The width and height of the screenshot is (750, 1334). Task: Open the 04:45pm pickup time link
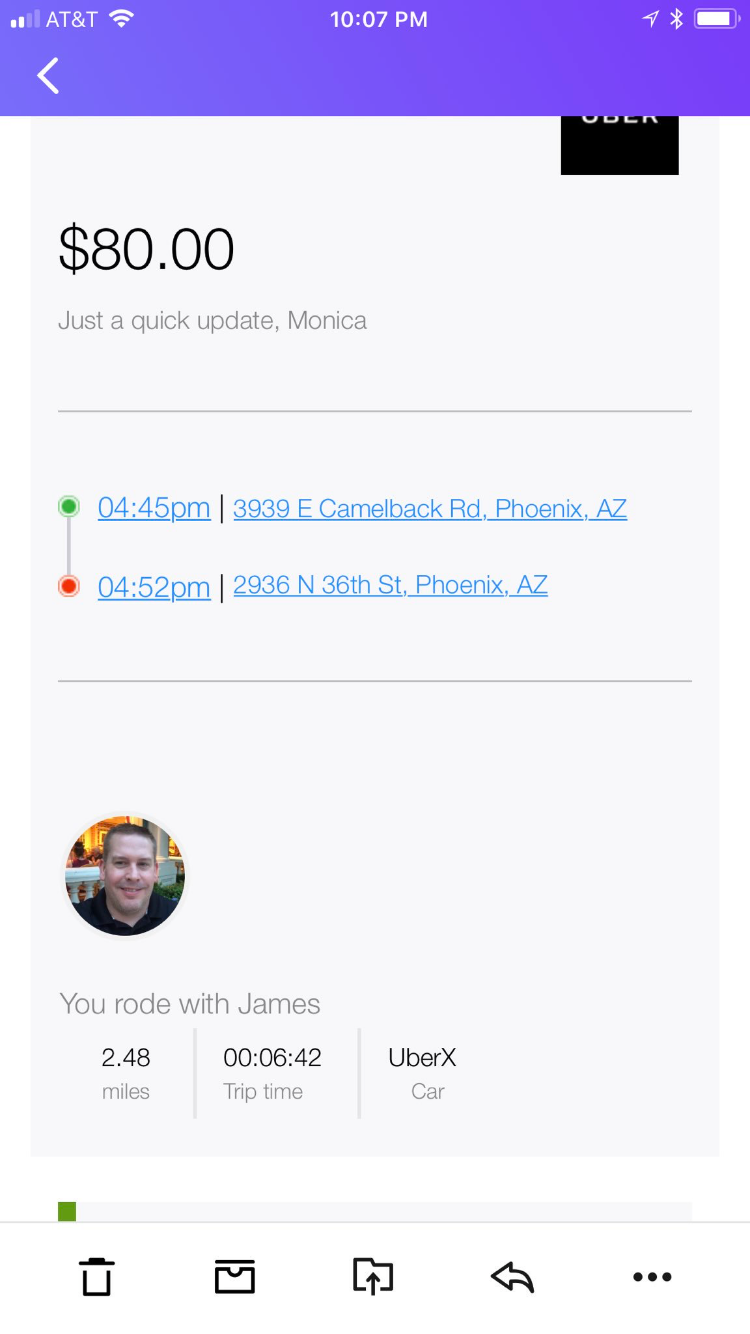(x=154, y=508)
